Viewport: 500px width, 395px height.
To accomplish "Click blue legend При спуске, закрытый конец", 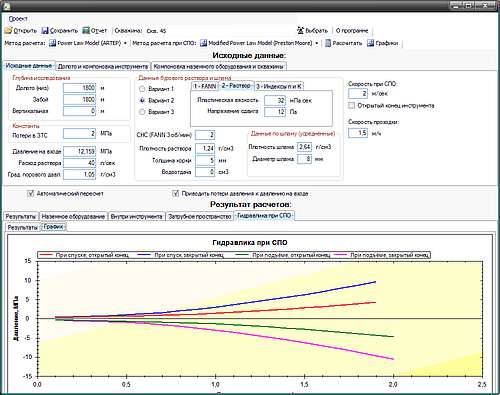I will (x=181, y=255).
